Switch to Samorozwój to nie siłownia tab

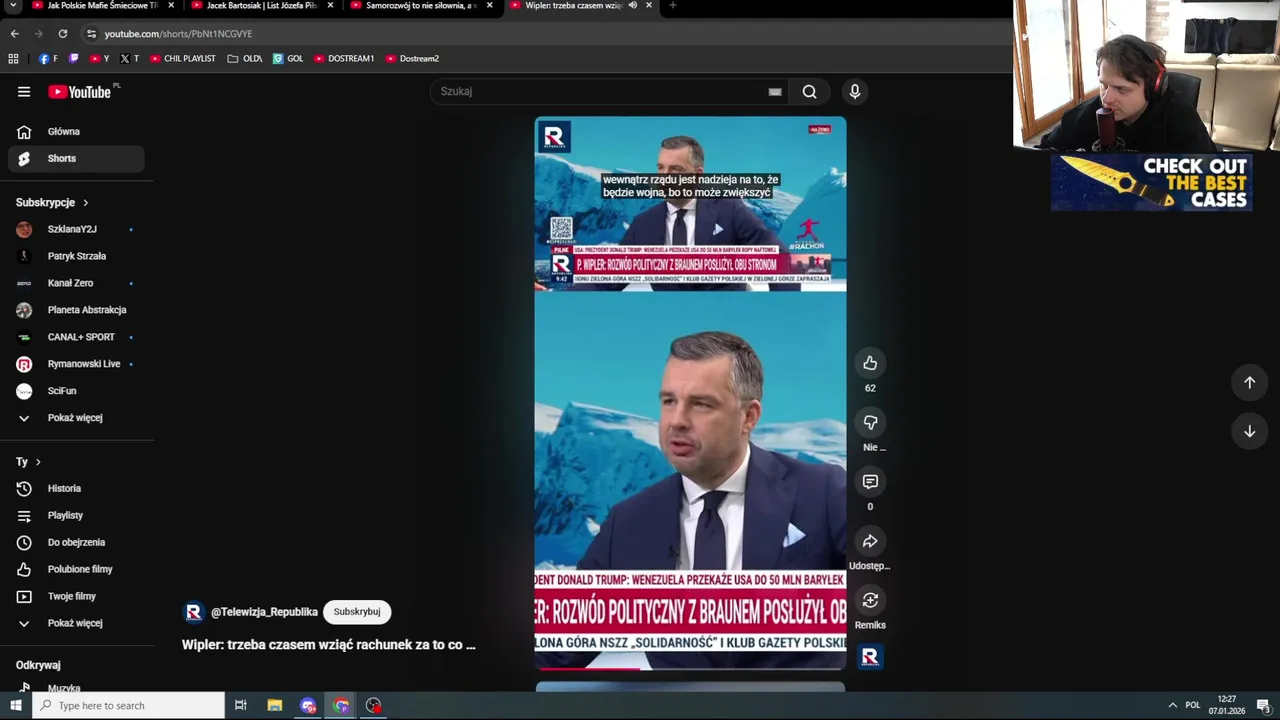(x=420, y=5)
